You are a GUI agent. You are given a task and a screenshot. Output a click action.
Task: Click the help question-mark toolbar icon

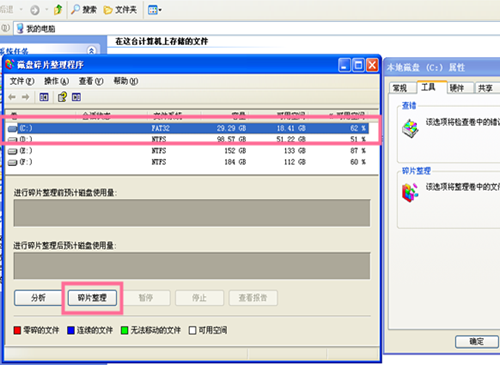(62, 97)
